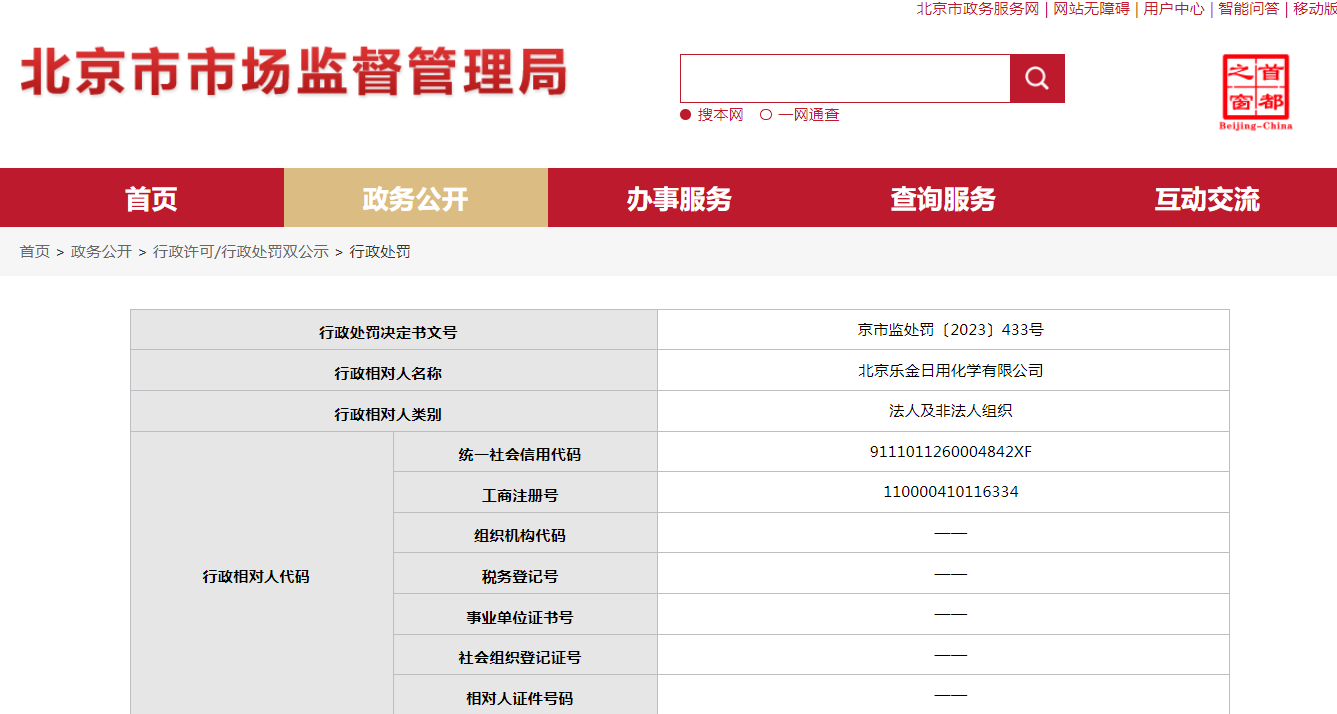
Task: Click the 组织机构代码 label cell
Action: tap(525, 534)
